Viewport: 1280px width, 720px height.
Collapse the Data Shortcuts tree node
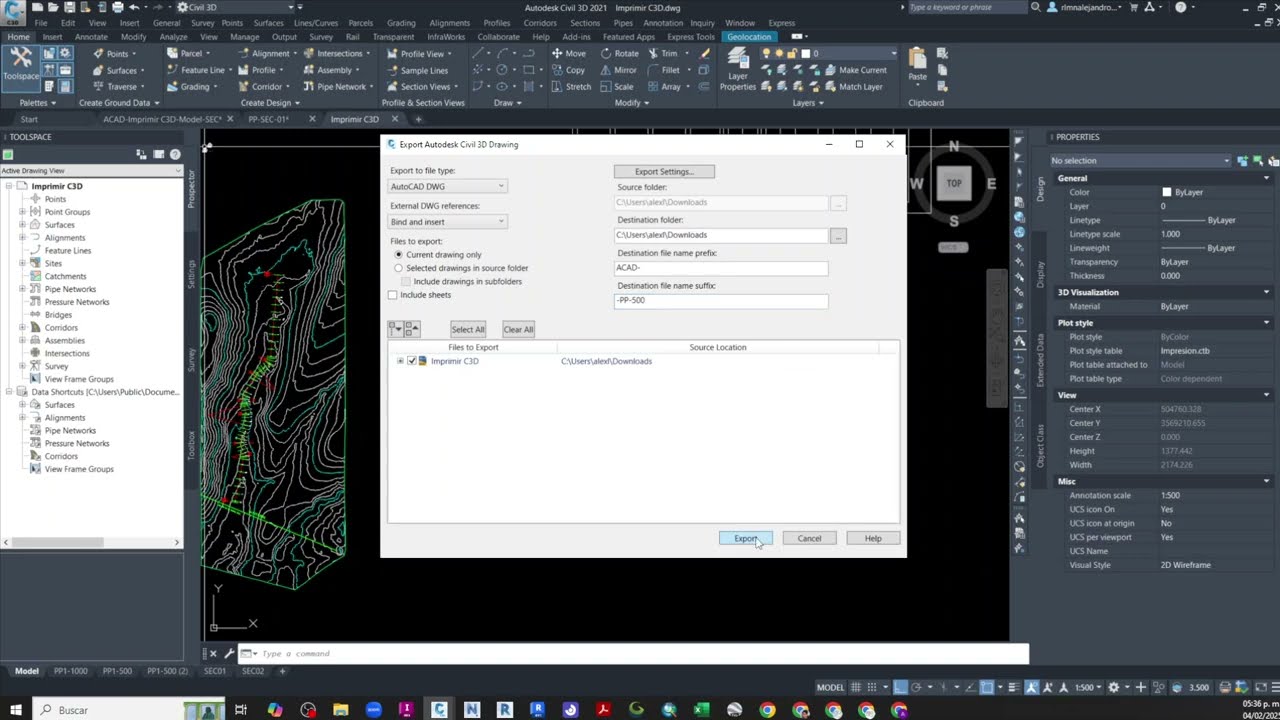click(8, 392)
